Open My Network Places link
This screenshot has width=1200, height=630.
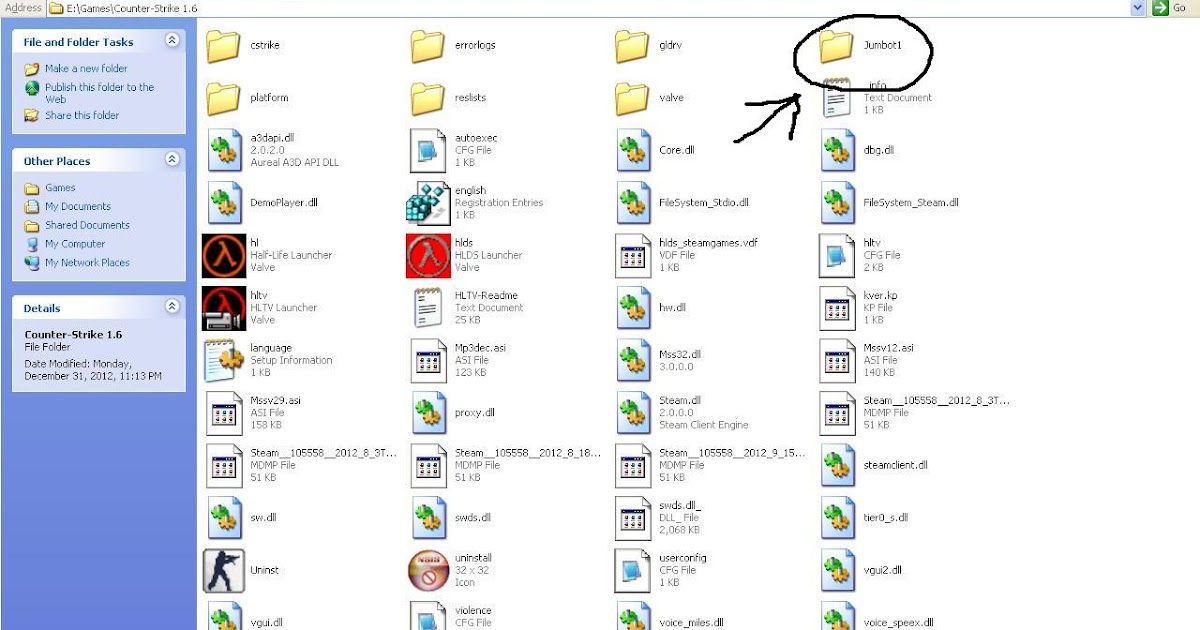coord(87,262)
